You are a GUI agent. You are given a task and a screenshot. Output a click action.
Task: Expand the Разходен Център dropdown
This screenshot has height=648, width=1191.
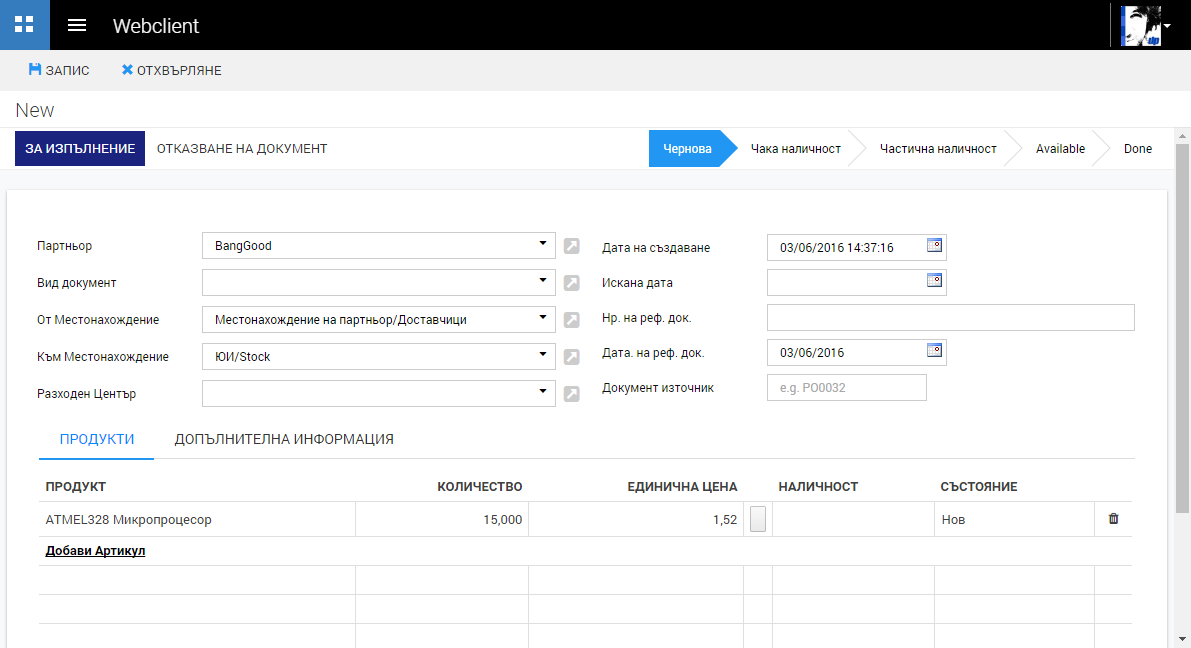pos(542,392)
